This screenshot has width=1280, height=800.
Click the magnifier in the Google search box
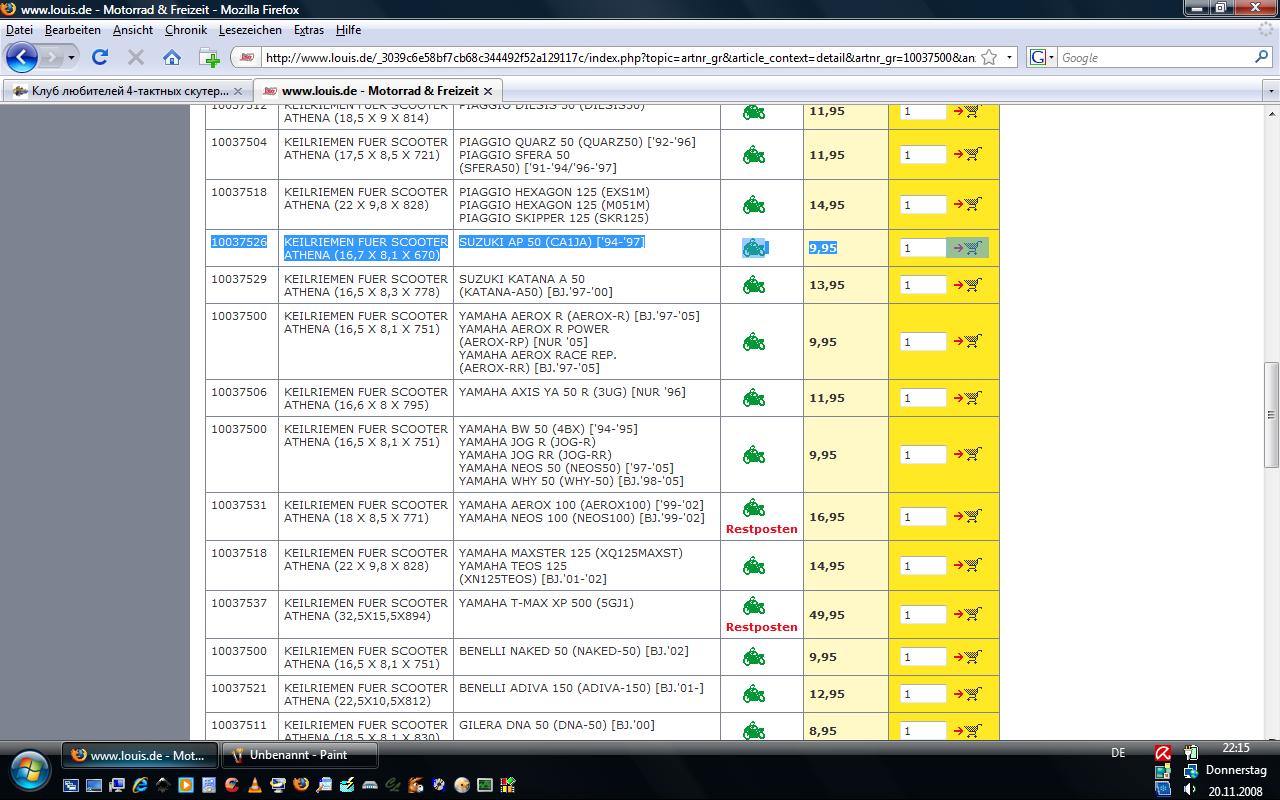pos(1261,58)
